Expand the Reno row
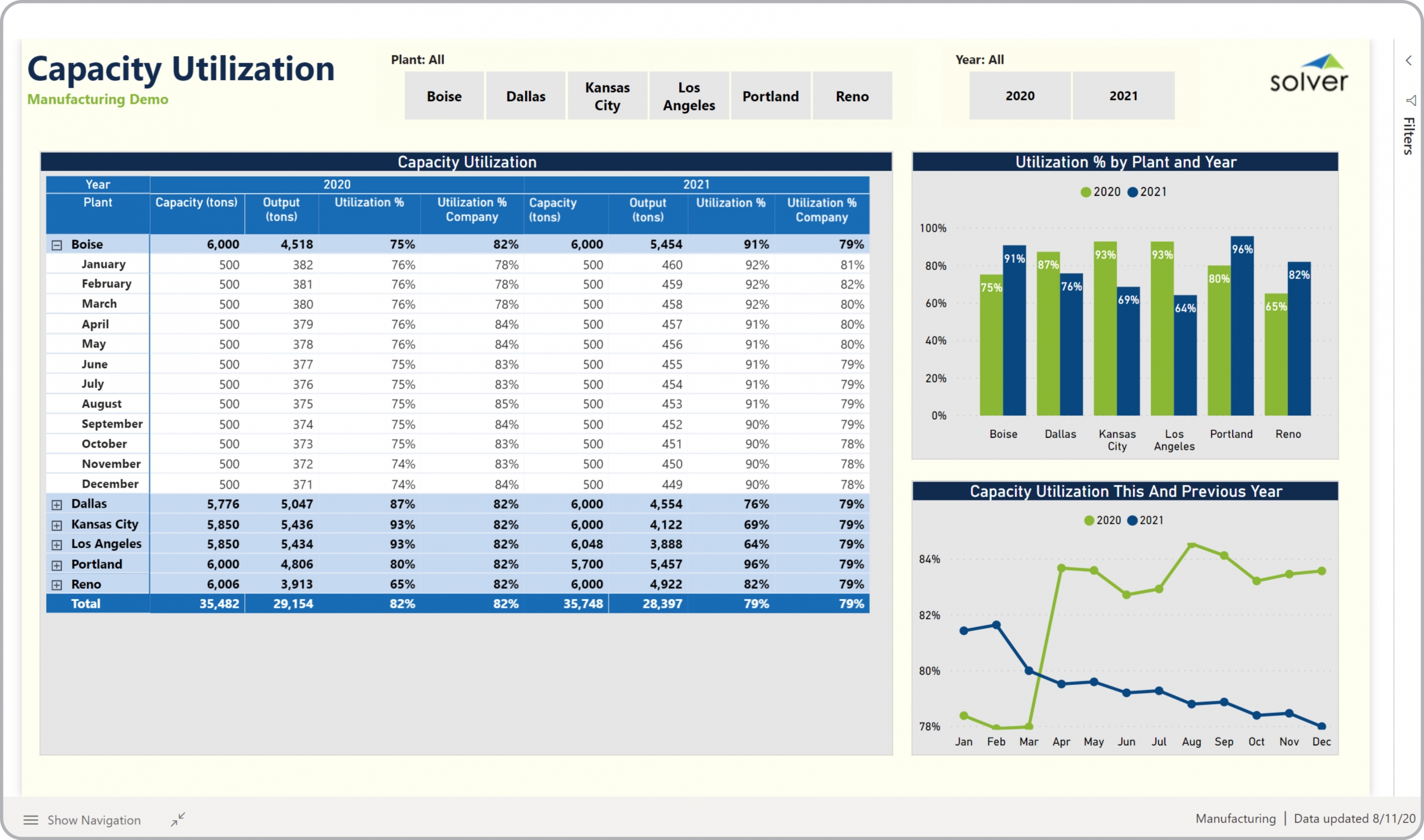1424x840 pixels. click(x=57, y=585)
